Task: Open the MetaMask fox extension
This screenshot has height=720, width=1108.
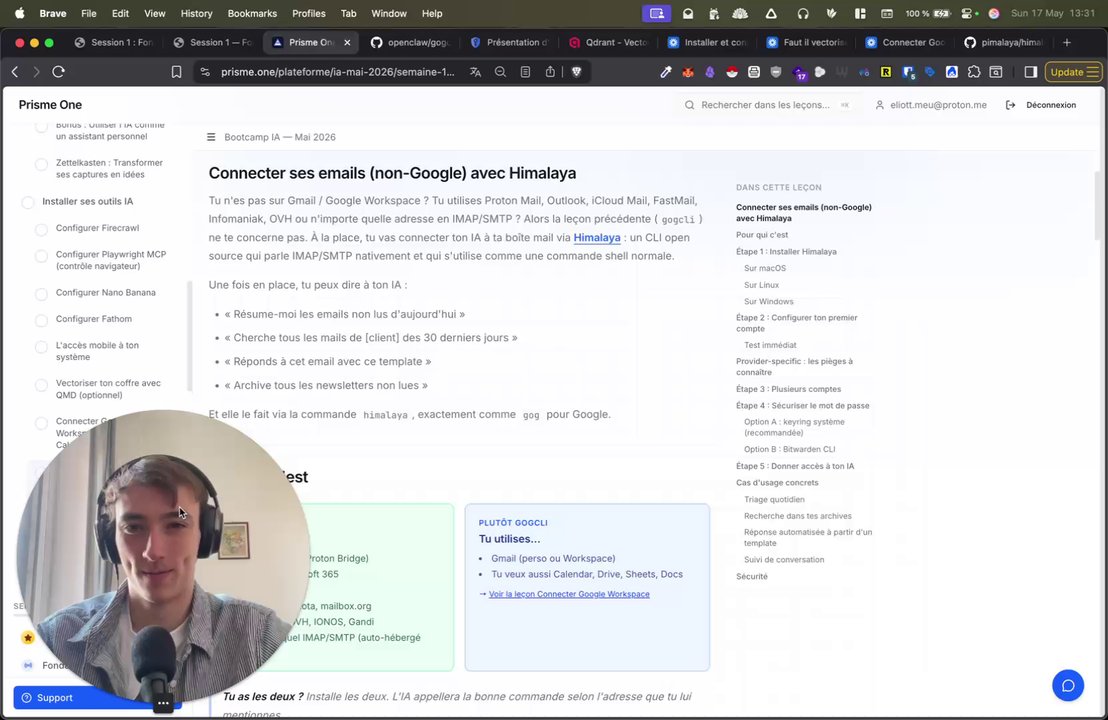Action: pyautogui.click(x=688, y=72)
